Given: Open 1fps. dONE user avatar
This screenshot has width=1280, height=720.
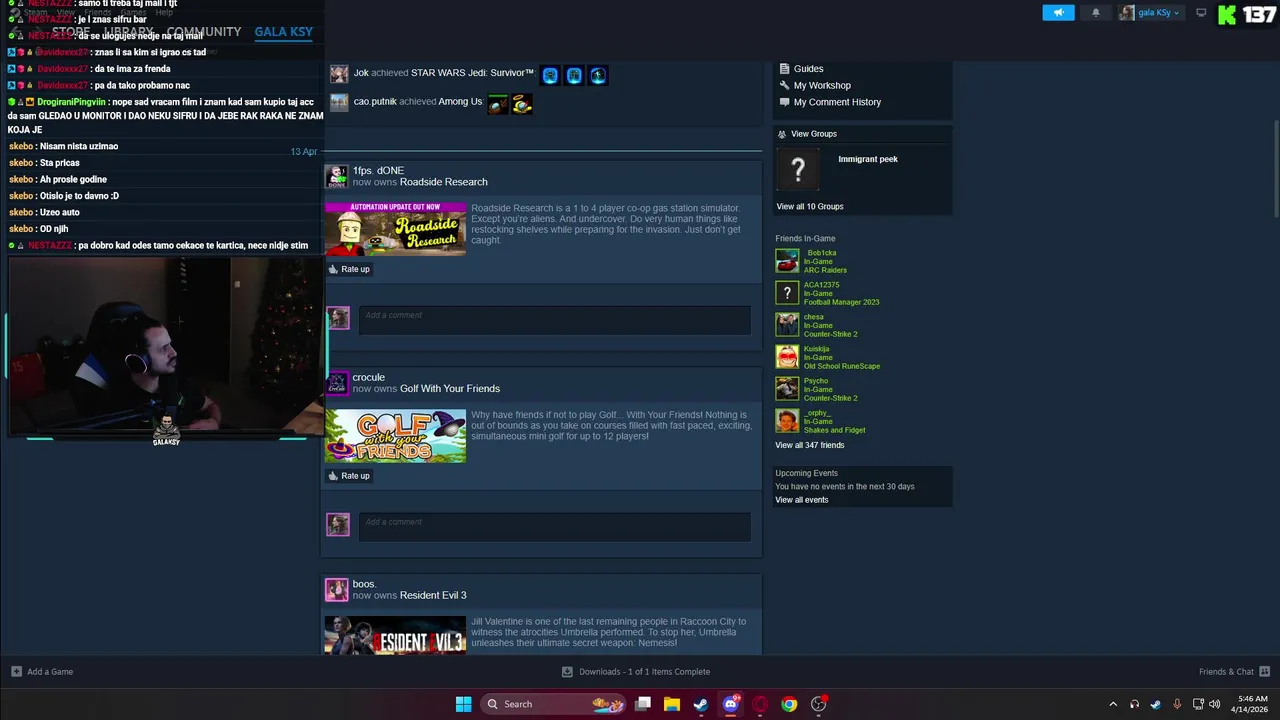Looking at the screenshot, I should 338,176.
